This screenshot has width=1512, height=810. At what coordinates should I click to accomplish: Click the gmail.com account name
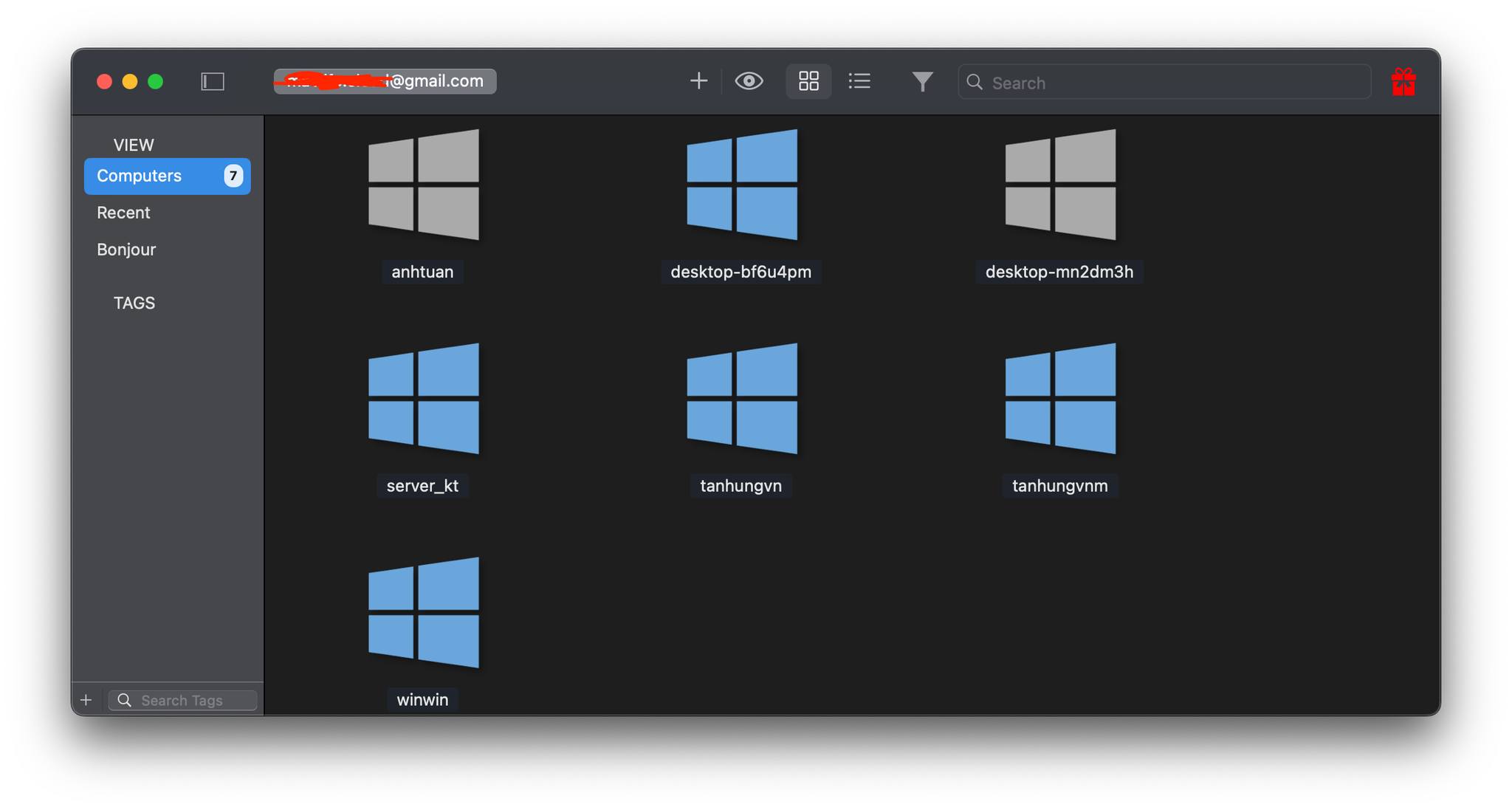click(x=383, y=81)
